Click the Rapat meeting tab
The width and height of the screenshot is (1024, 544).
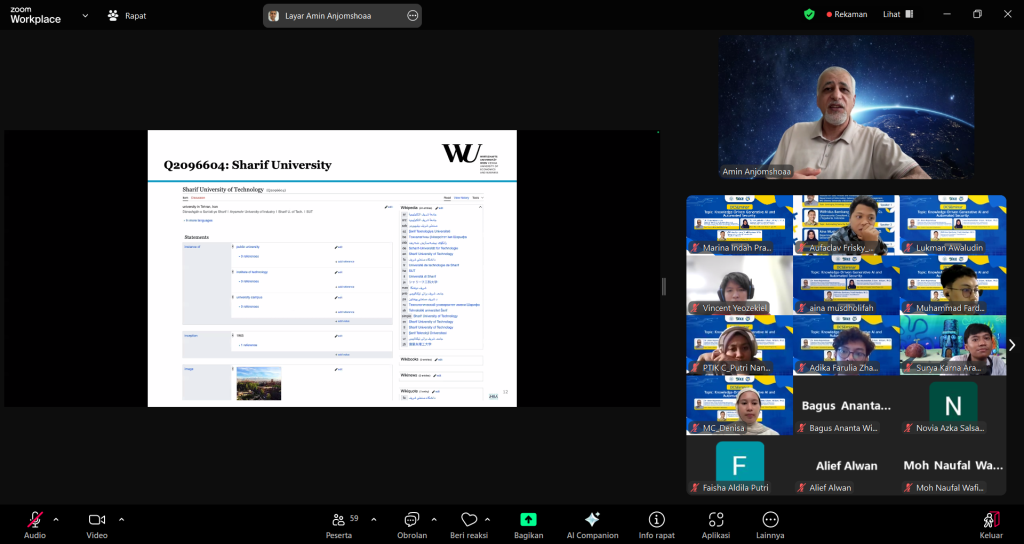(x=127, y=15)
